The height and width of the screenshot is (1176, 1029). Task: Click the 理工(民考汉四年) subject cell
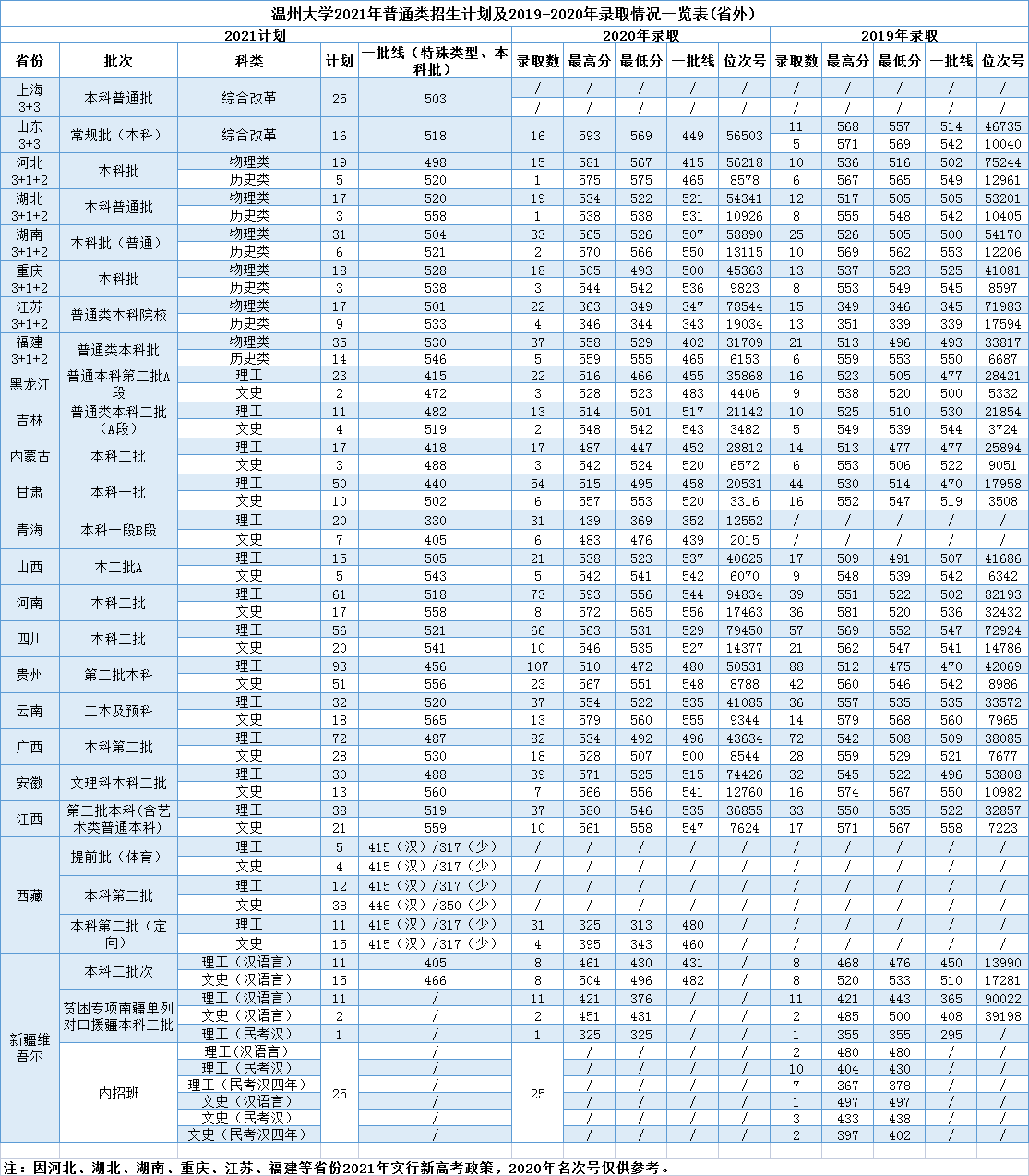249,1085
